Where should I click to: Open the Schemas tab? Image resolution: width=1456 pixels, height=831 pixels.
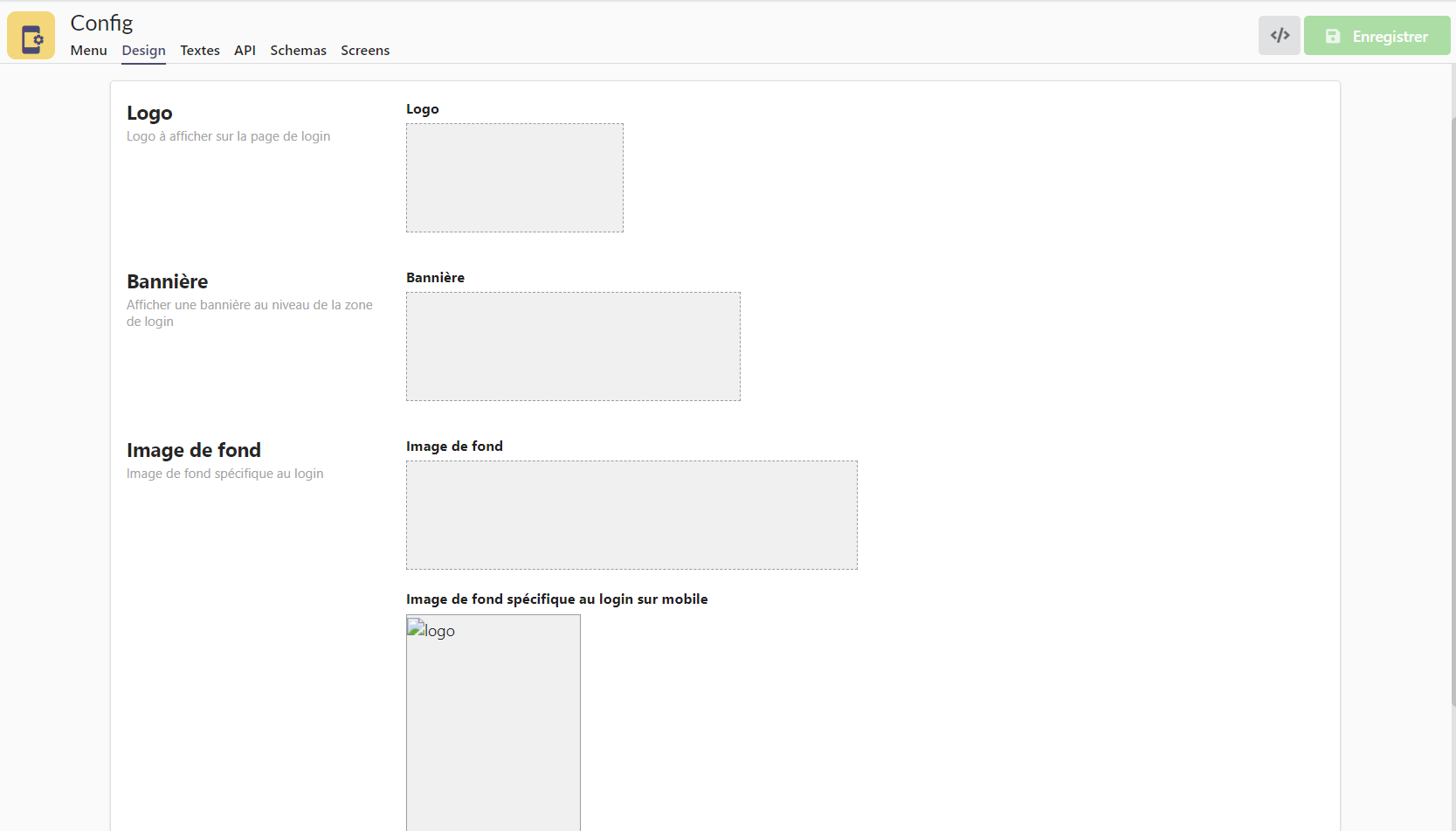coord(298,51)
